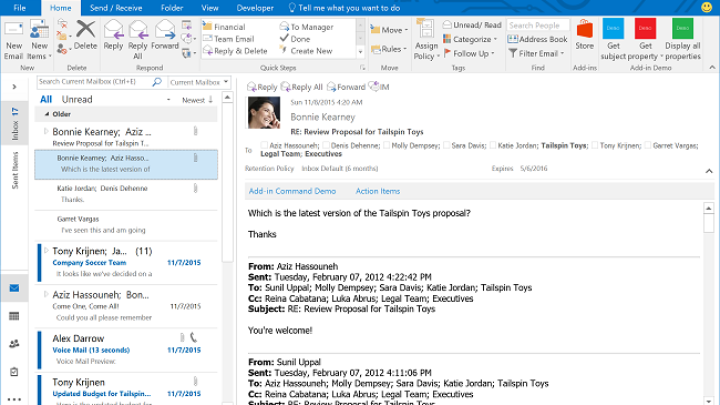Click Create New quick step
Screen dimensions: 720x405
click(x=306, y=51)
